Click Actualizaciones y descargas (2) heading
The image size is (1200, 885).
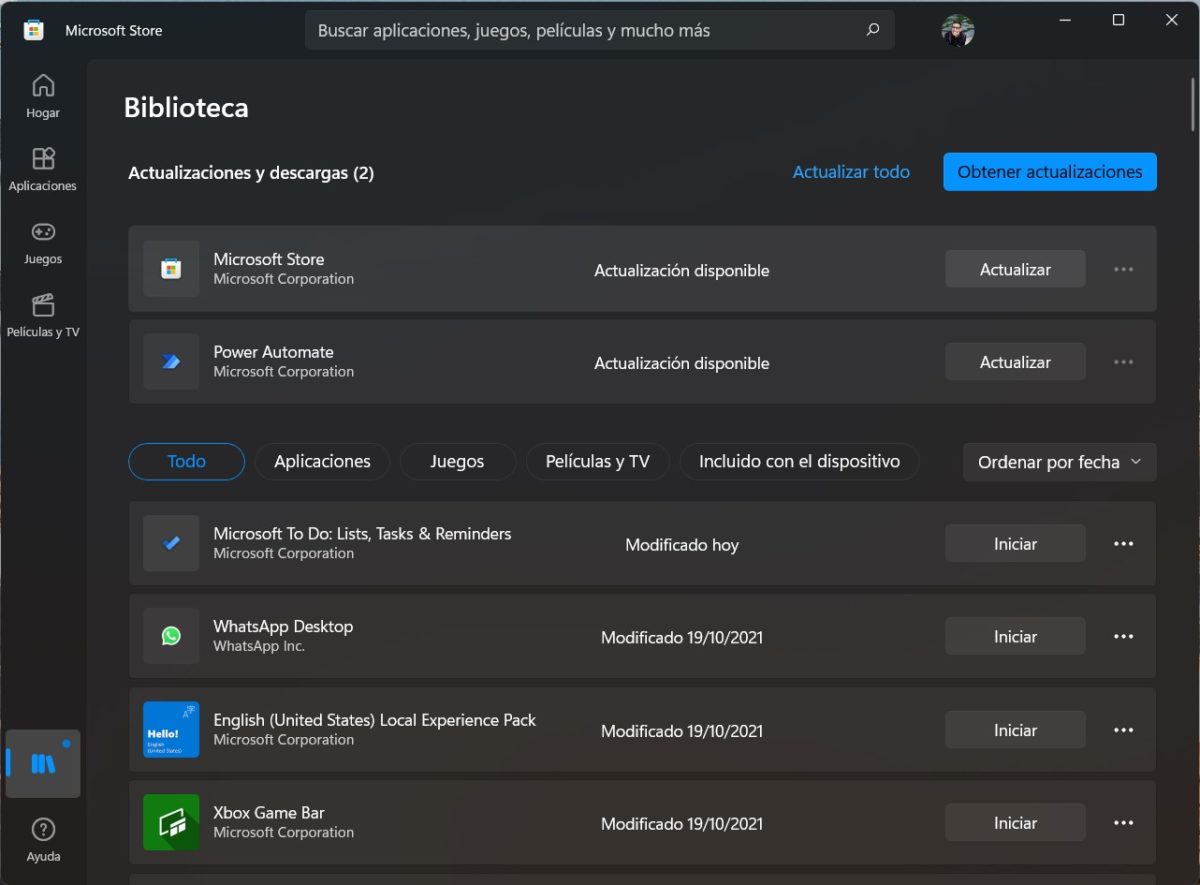coord(251,173)
